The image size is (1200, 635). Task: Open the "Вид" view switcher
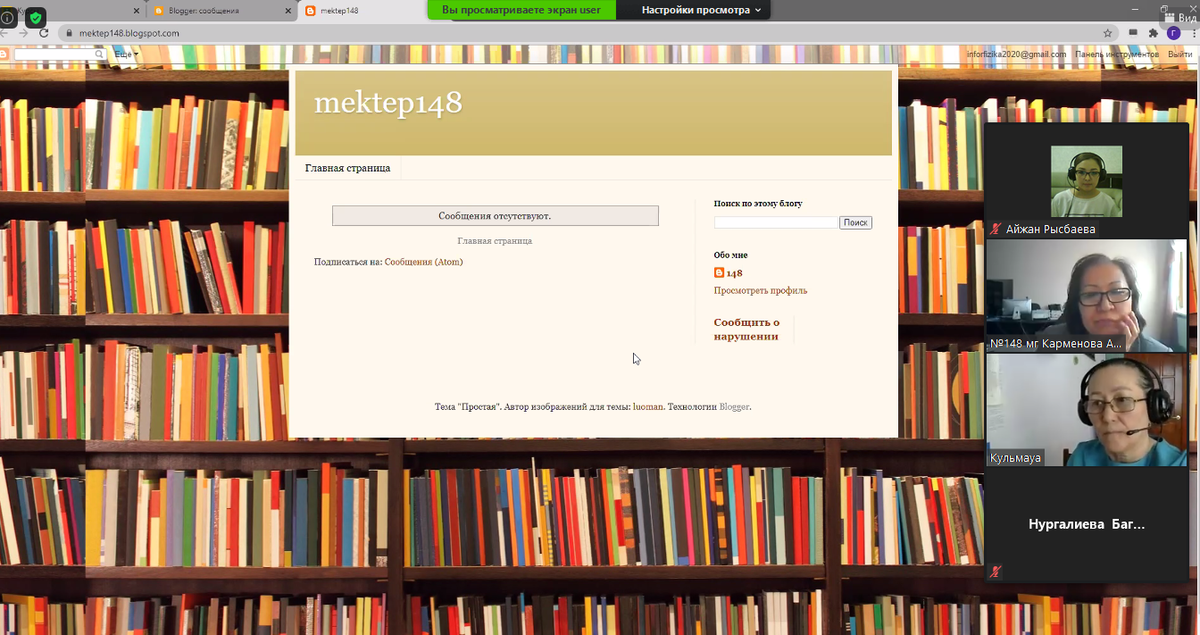(1180, 17)
